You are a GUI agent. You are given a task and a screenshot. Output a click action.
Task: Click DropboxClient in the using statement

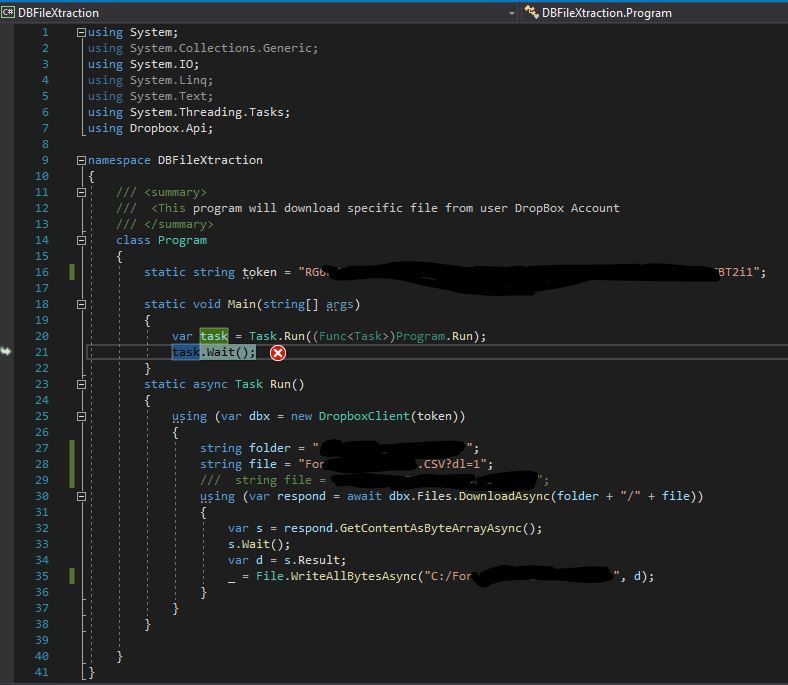(x=363, y=416)
